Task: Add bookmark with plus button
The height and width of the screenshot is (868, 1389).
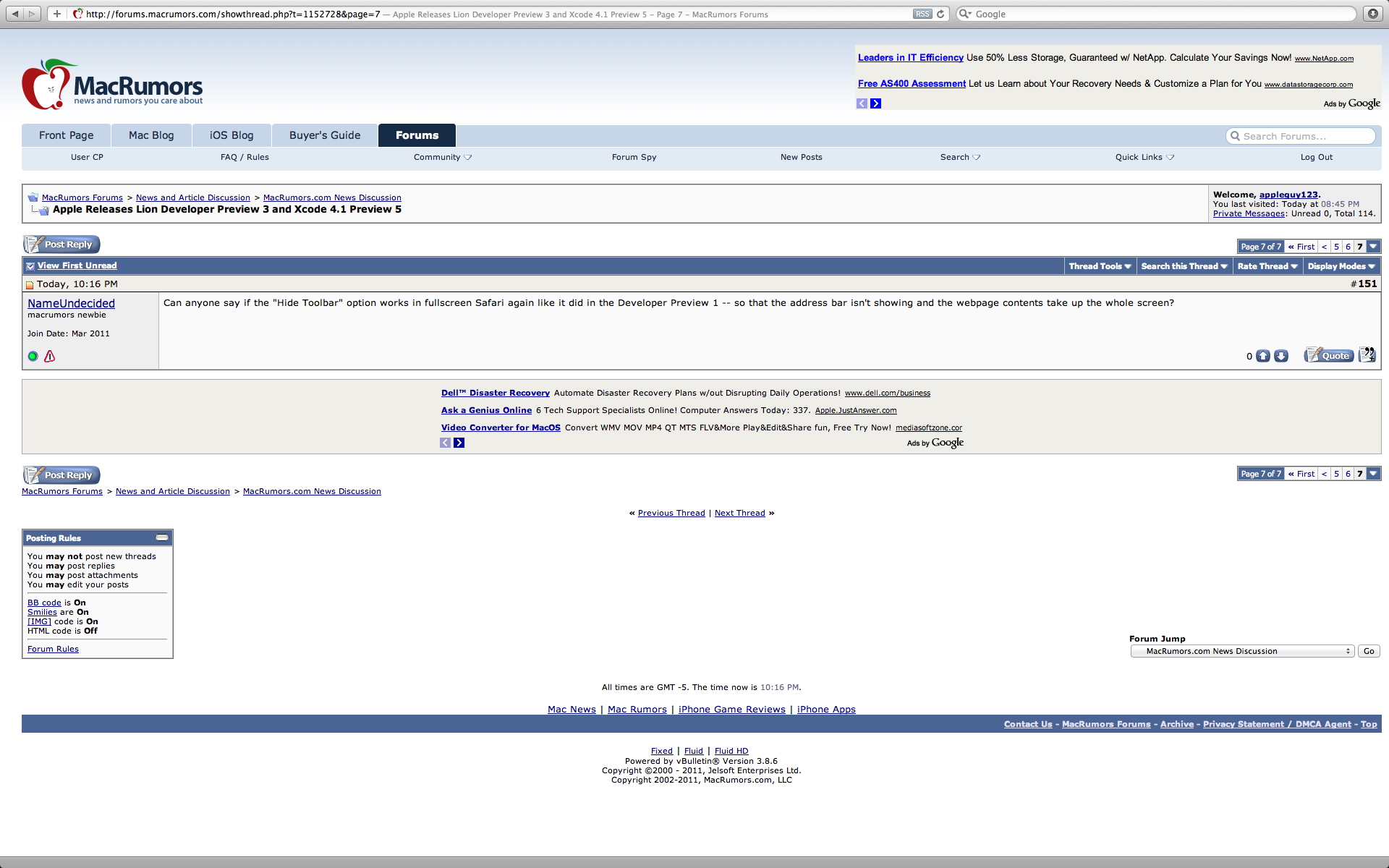Action: point(57,14)
